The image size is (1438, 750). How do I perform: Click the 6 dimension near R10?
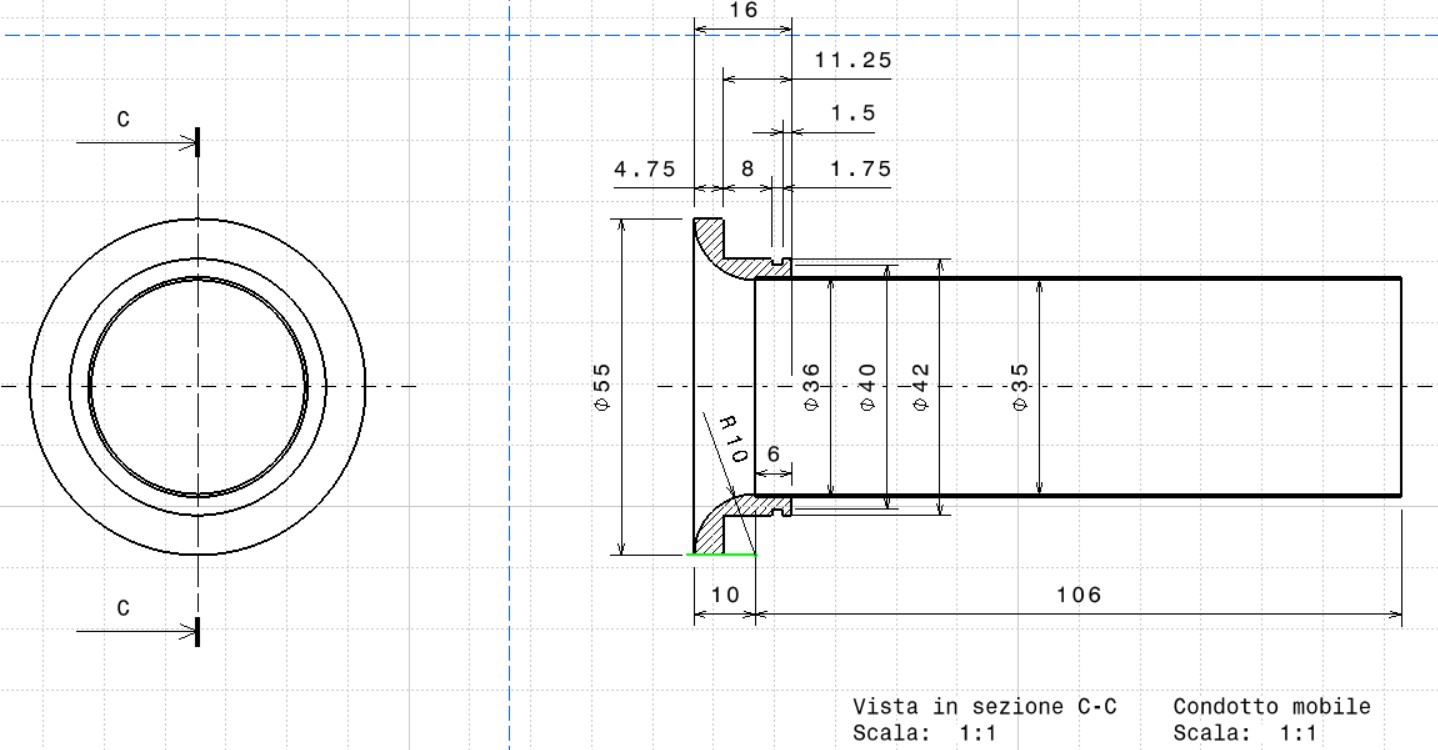pos(773,454)
